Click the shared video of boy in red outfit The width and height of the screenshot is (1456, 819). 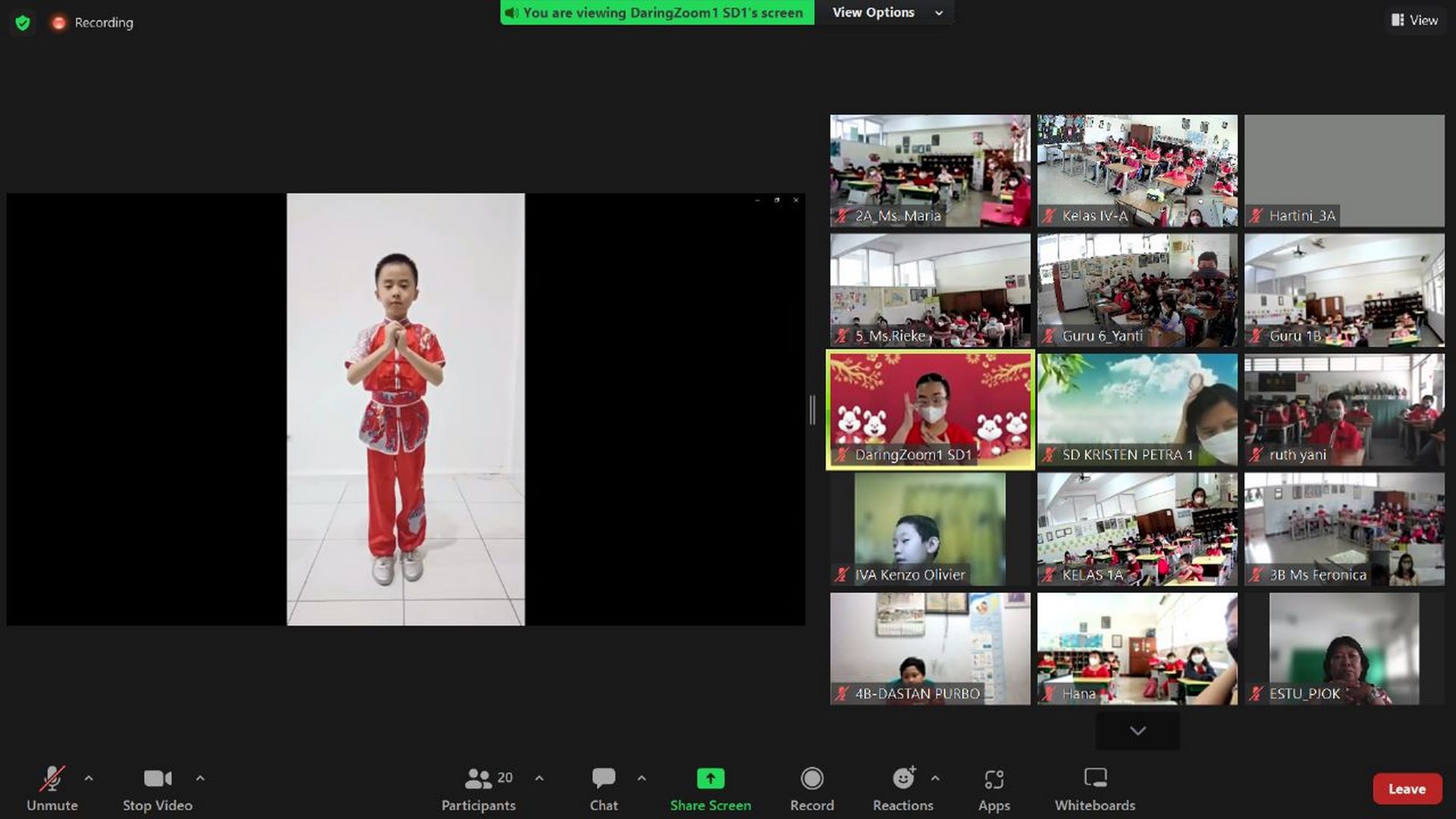406,409
